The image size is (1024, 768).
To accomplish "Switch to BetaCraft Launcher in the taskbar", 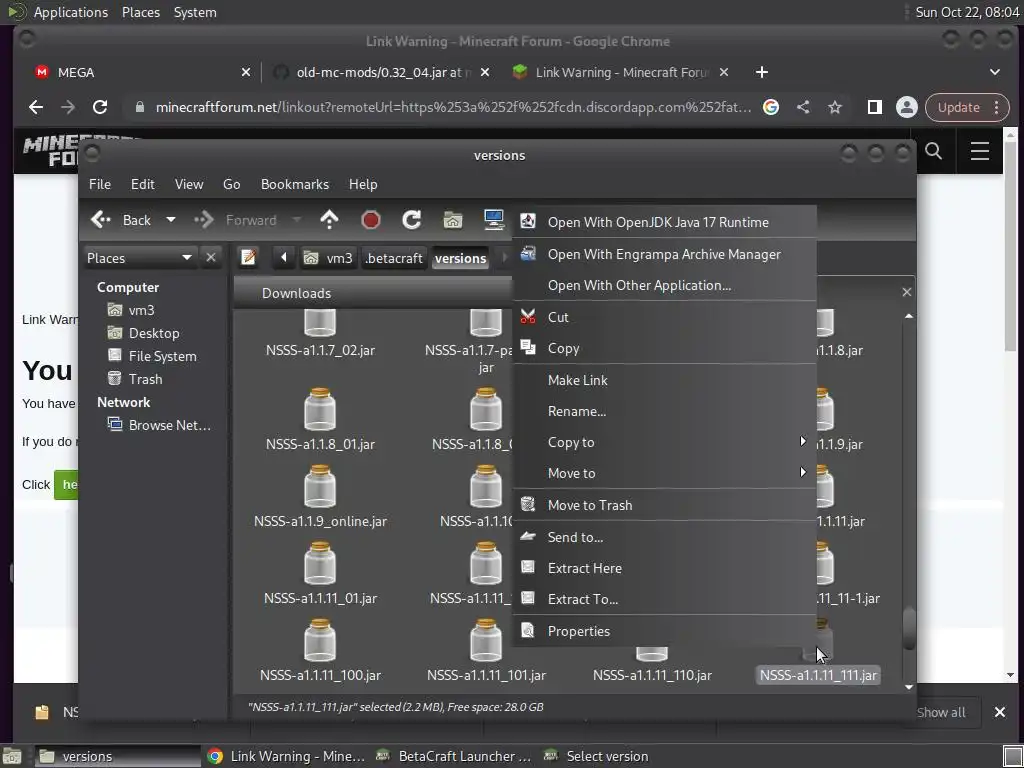I will point(455,756).
